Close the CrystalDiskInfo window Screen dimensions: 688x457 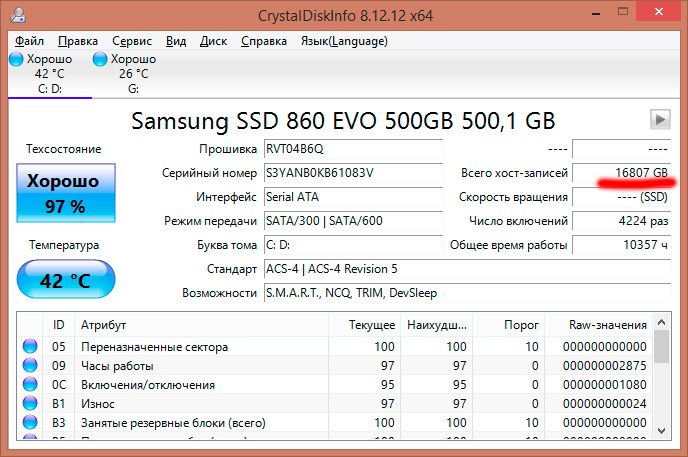659,12
